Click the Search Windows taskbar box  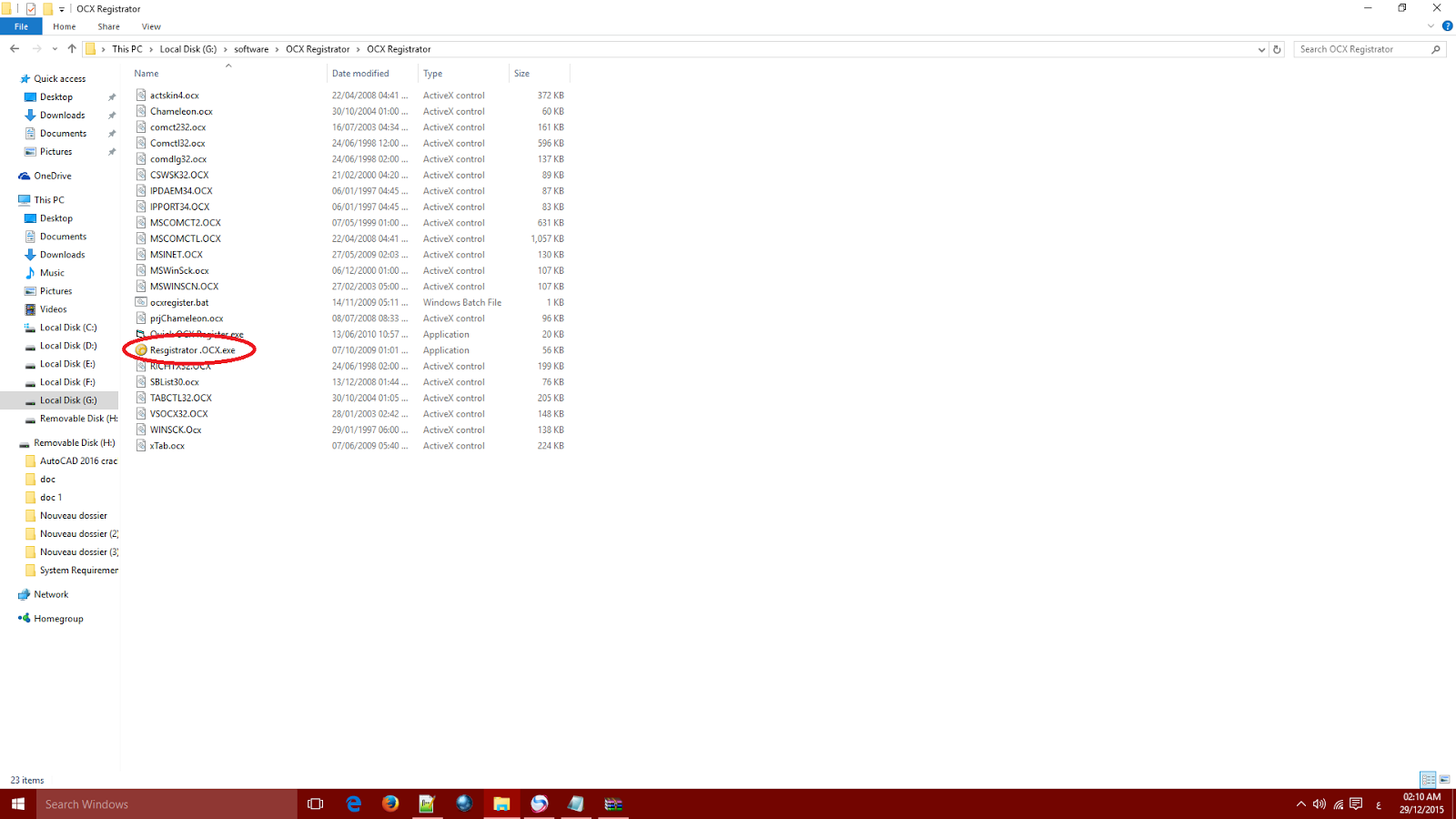tap(167, 804)
